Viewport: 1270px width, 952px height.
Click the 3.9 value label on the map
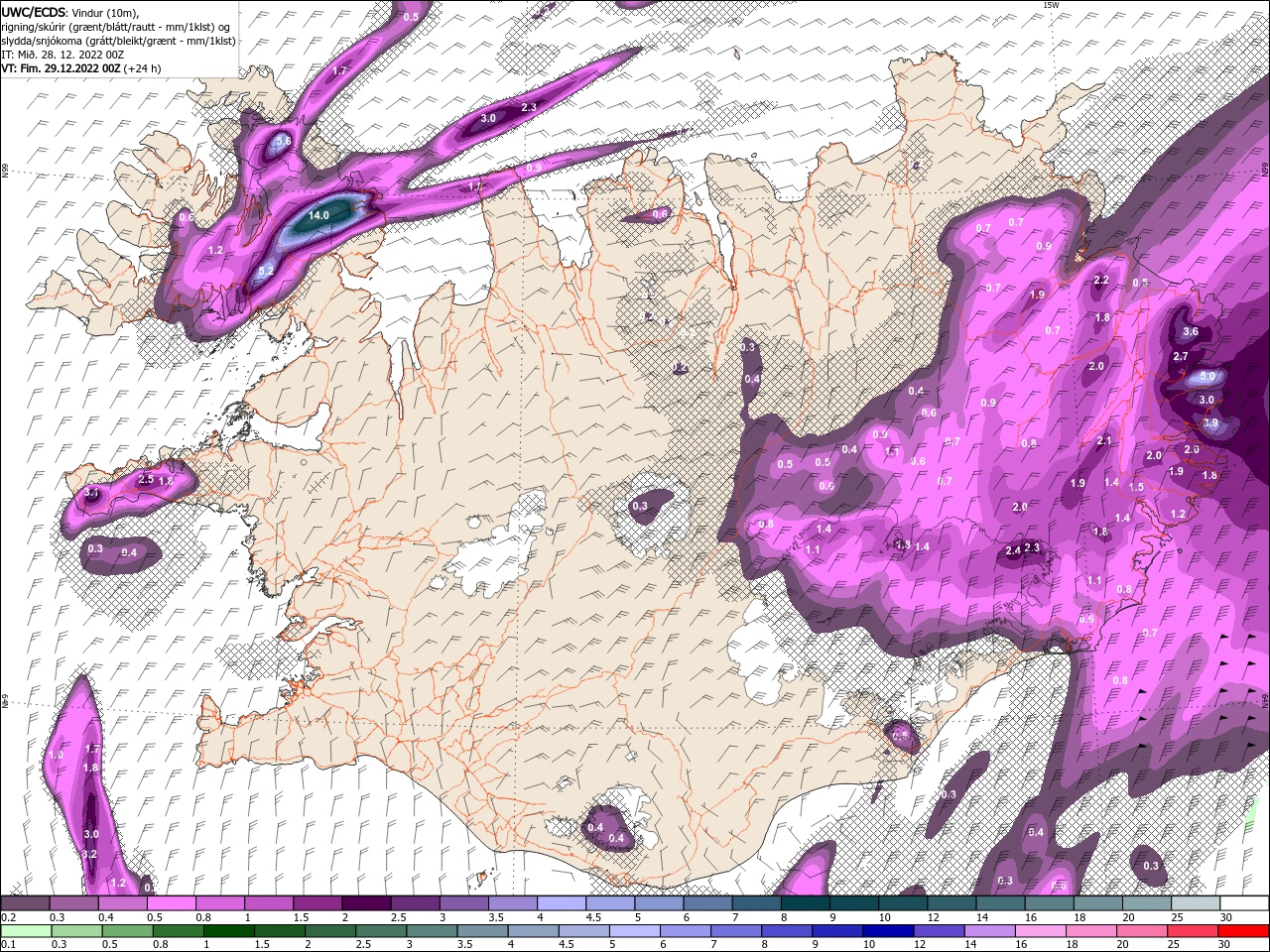[1210, 422]
